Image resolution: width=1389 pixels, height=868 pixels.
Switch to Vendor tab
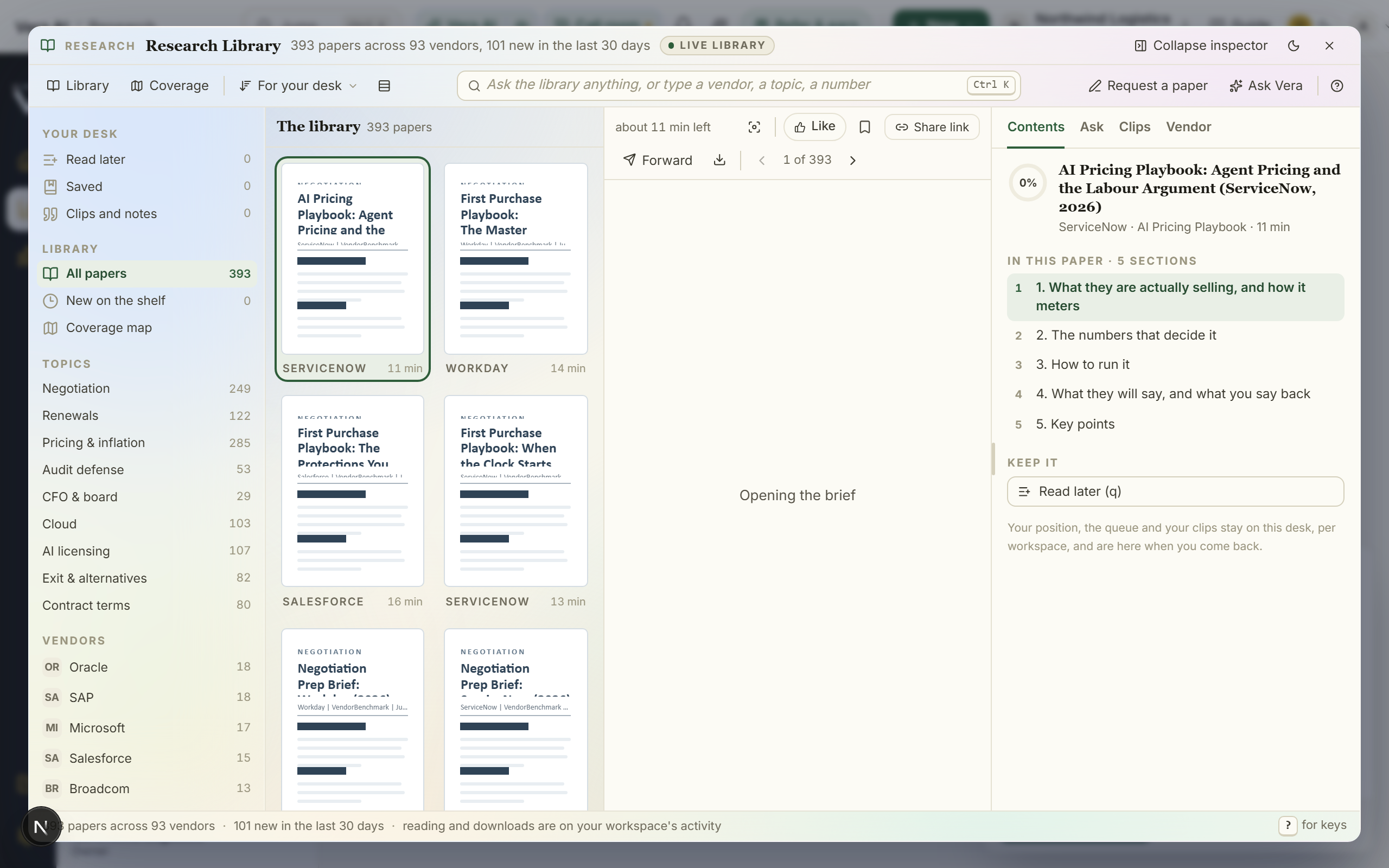pos(1188,127)
